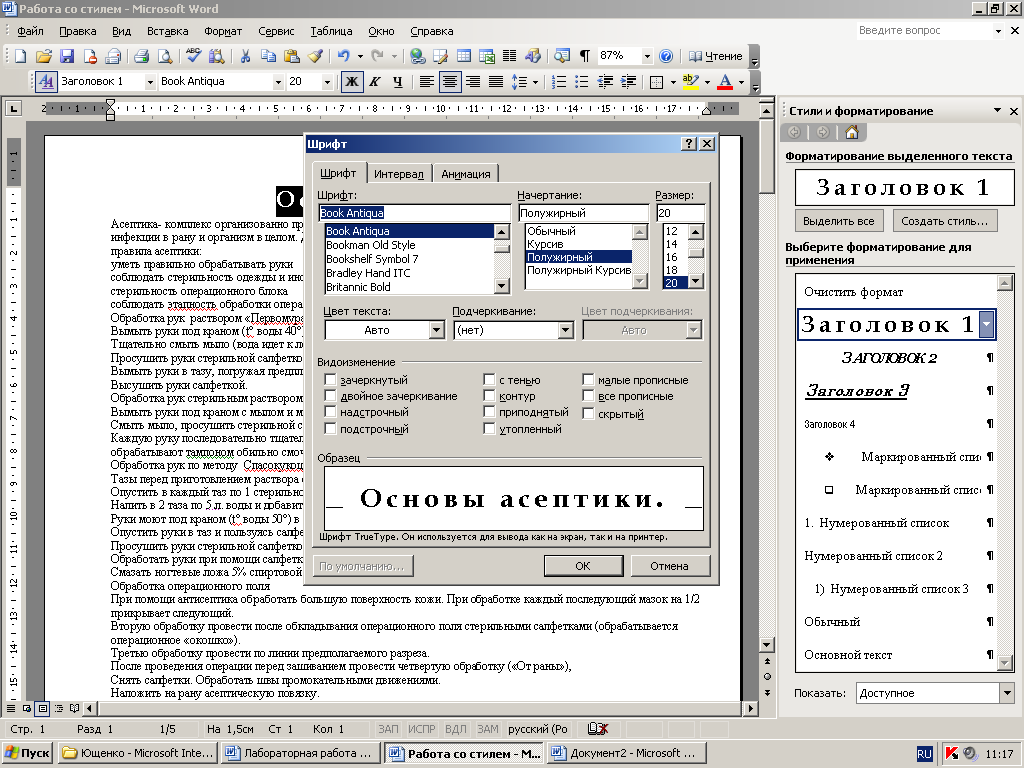Open the Таблица menu
Image resolution: width=1024 pixels, height=768 pixels.
[x=331, y=31]
